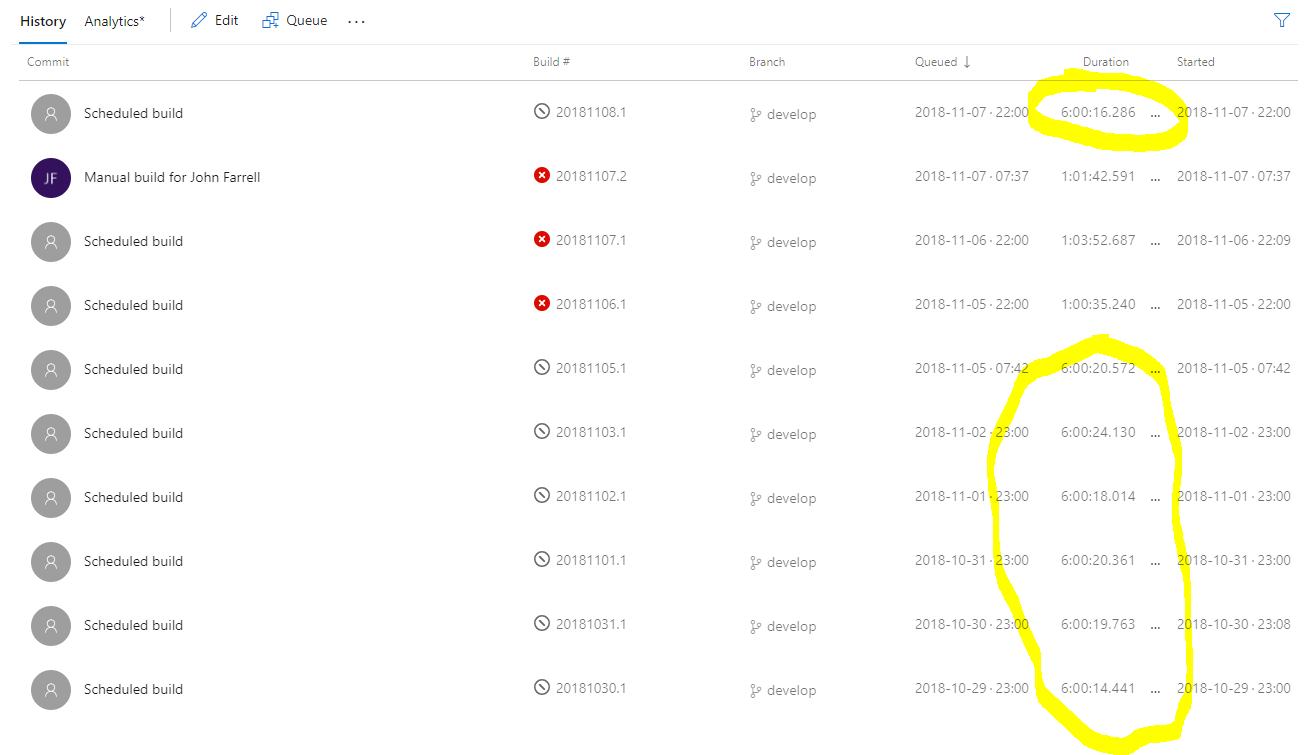Open row ellipsis menu for build 20181107.2
1311x755 pixels.
pyautogui.click(x=1156, y=178)
